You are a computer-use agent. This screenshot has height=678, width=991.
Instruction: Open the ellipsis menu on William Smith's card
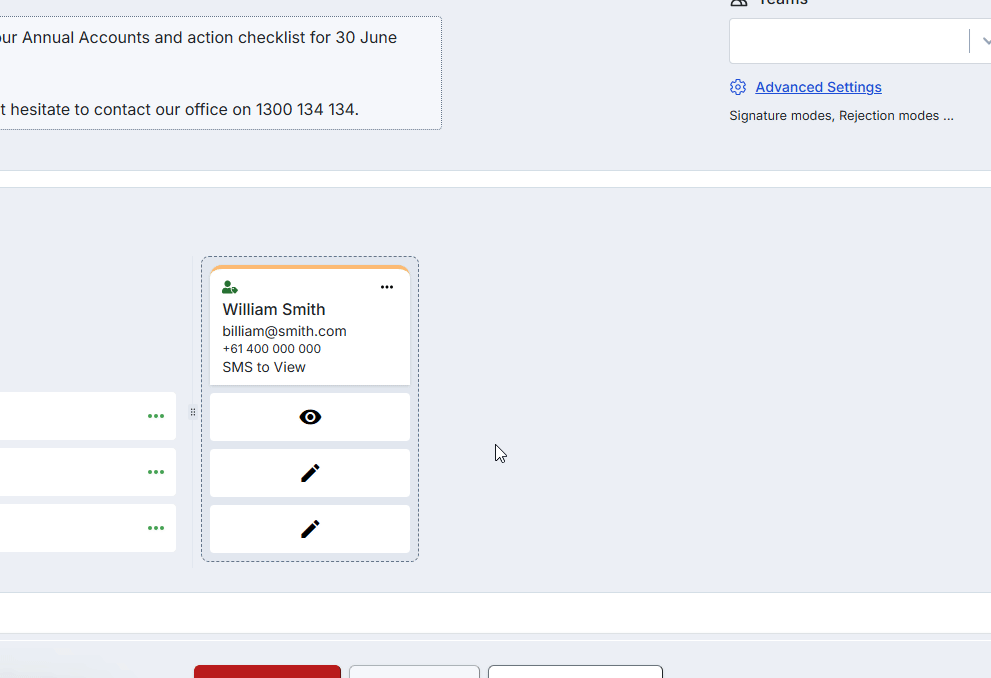pyautogui.click(x=387, y=287)
